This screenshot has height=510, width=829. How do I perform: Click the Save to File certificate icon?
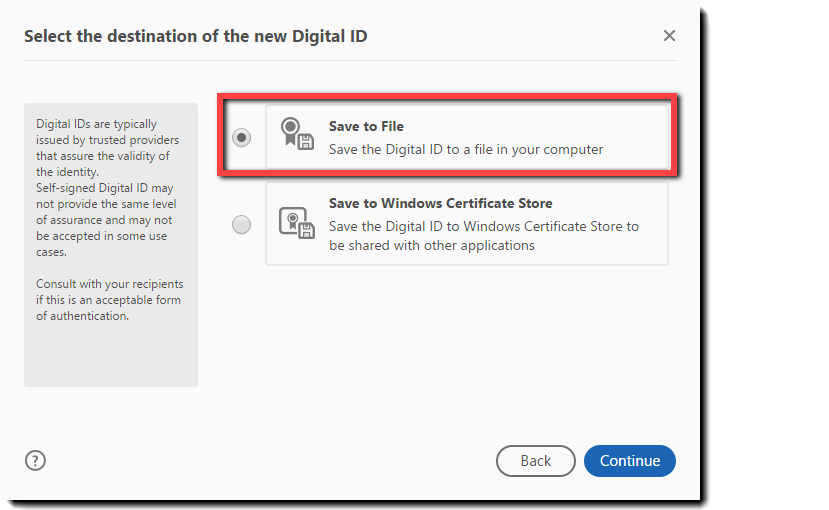point(295,135)
